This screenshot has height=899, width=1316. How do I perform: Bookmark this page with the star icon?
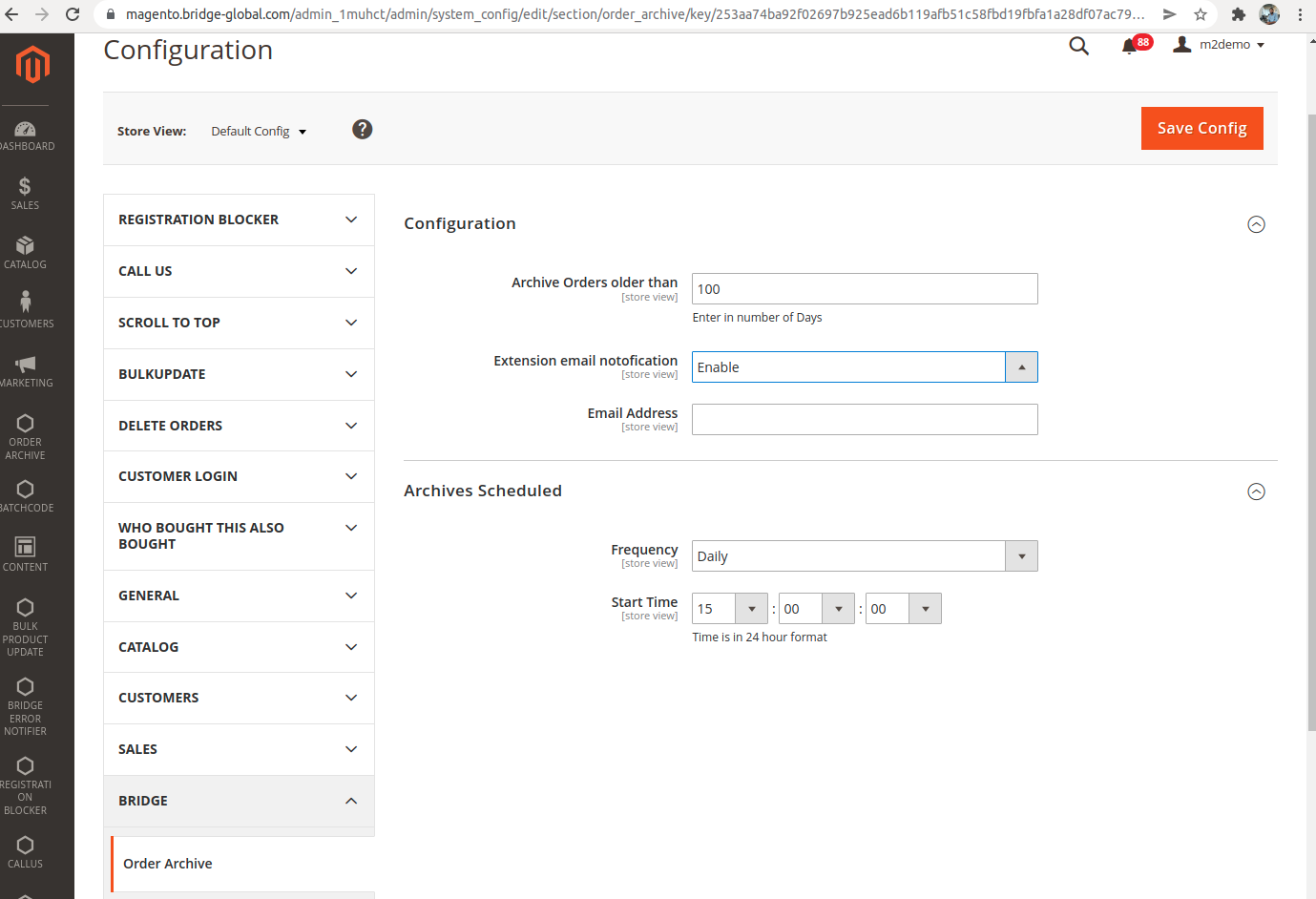tap(1201, 14)
